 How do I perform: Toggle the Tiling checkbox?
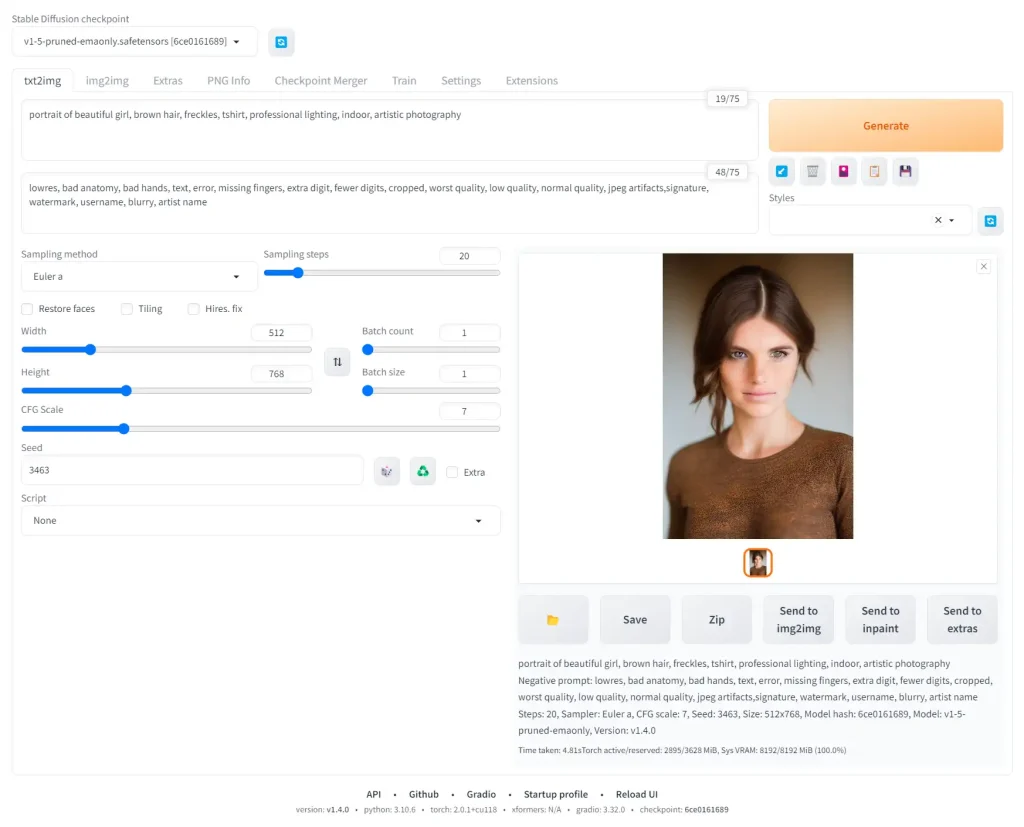[x=127, y=309]
